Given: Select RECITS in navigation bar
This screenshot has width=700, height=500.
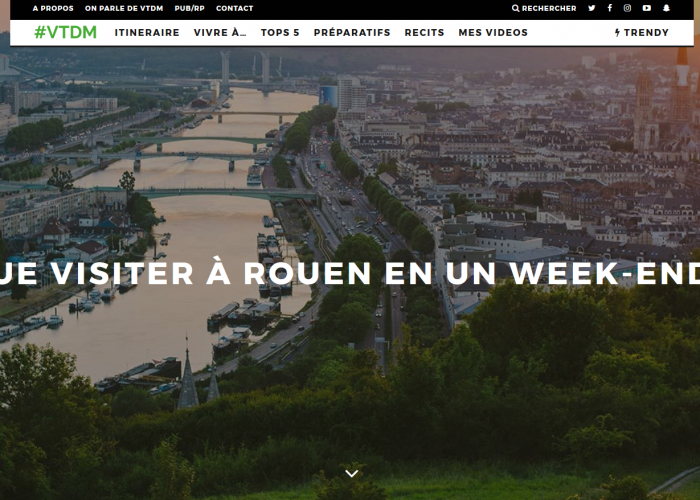Looking at the screenshot, I should (x=424, y=33).
